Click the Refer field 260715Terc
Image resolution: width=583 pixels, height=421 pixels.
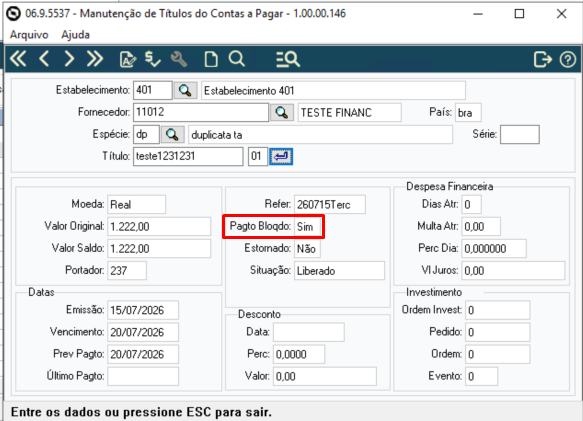[x=329, y=204]
